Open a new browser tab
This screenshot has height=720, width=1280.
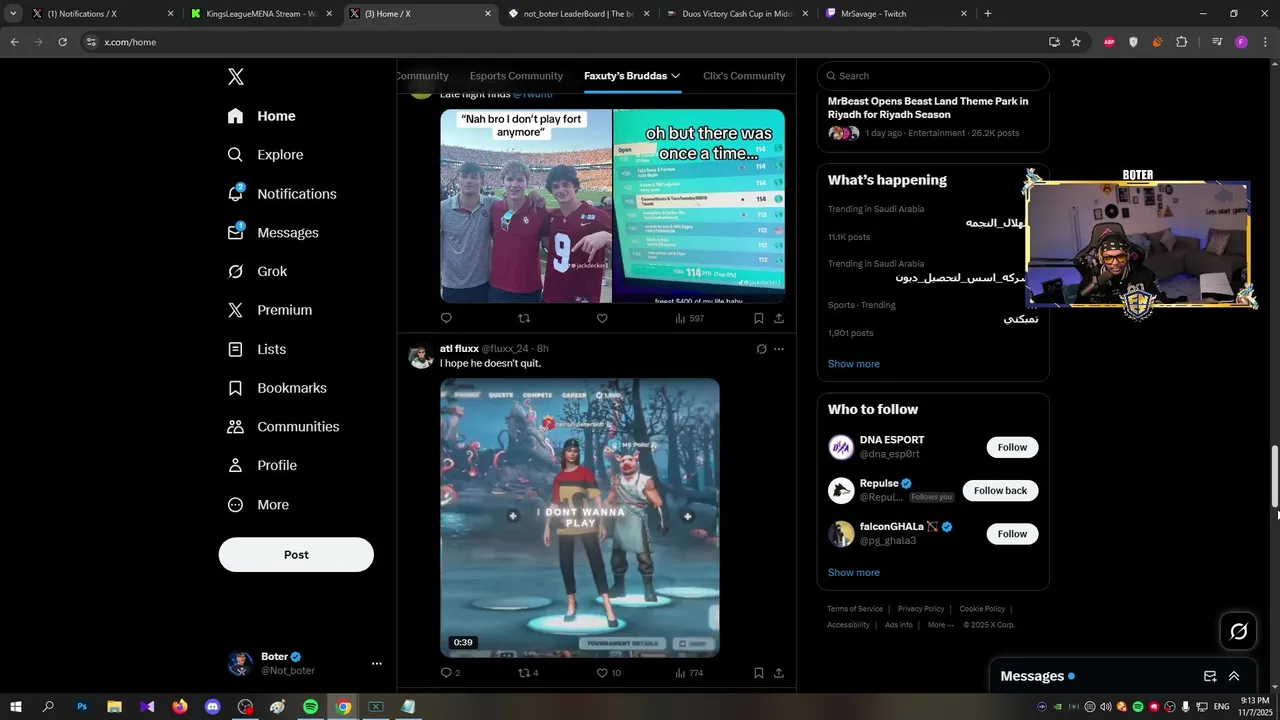pos(988,14)
